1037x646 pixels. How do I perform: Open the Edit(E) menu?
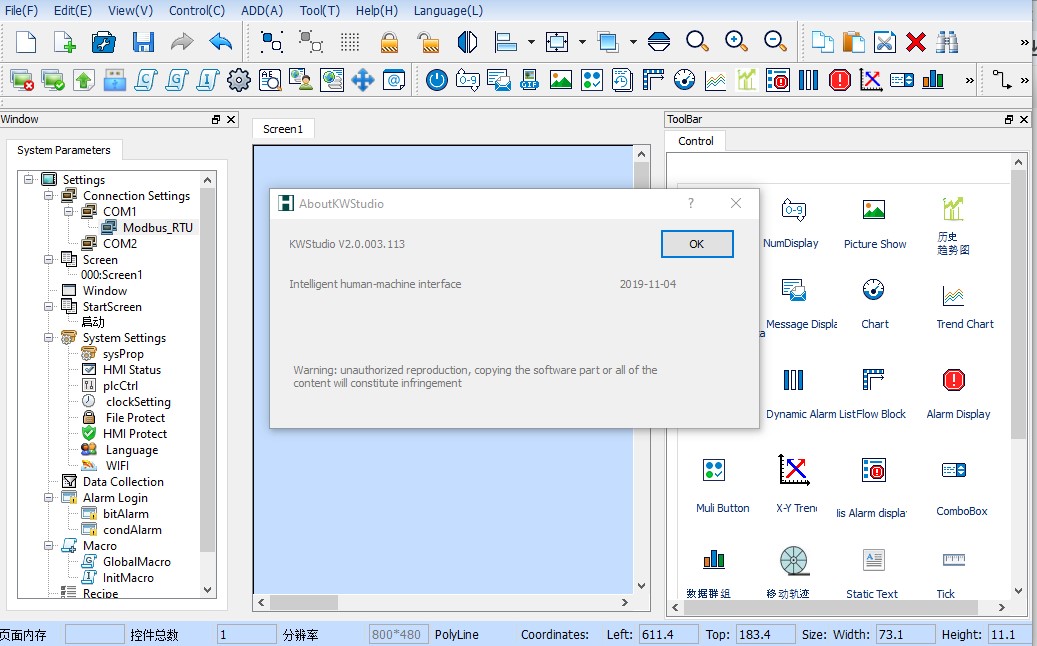73,11
